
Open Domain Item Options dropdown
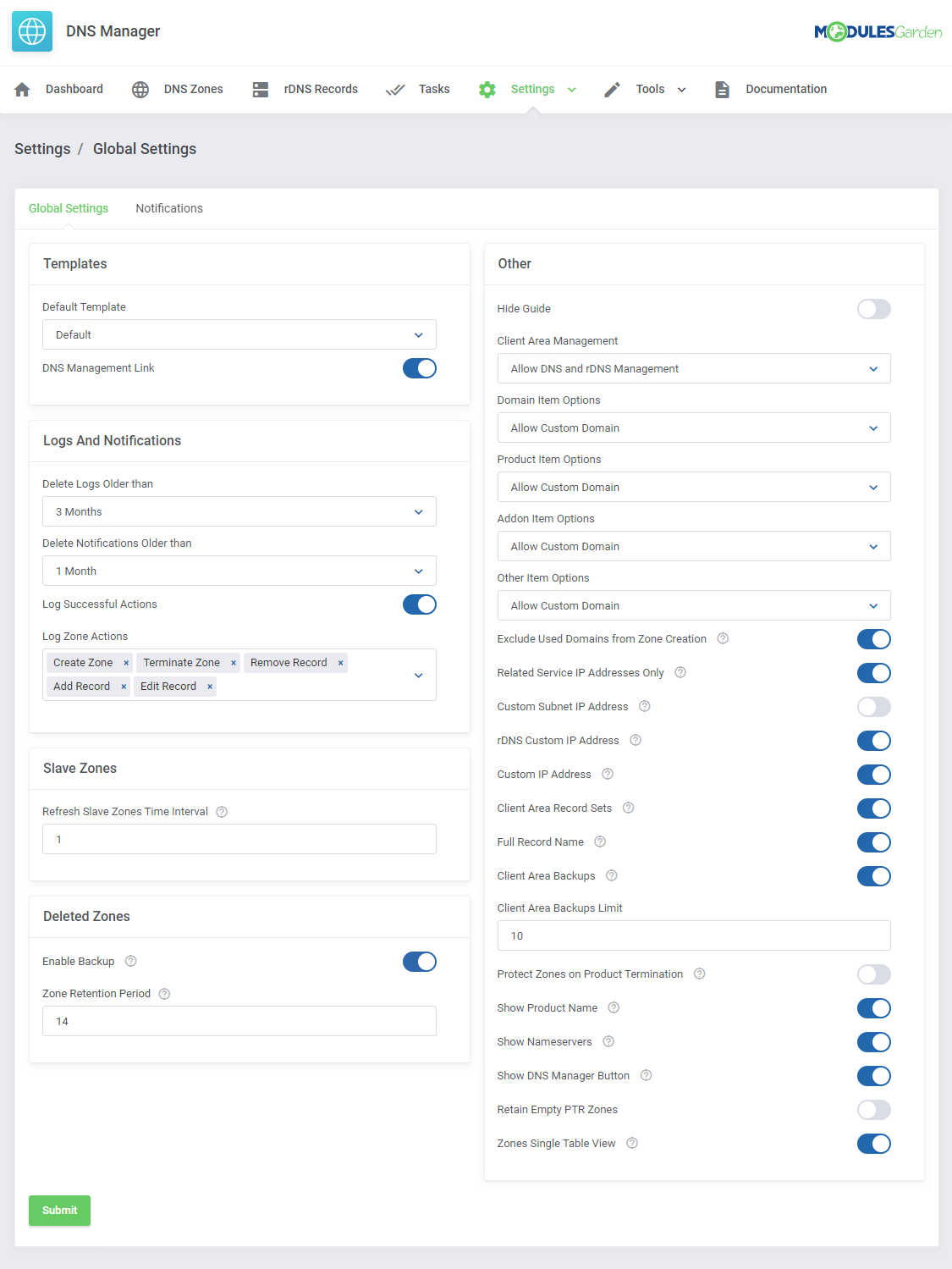click(694, 428)
